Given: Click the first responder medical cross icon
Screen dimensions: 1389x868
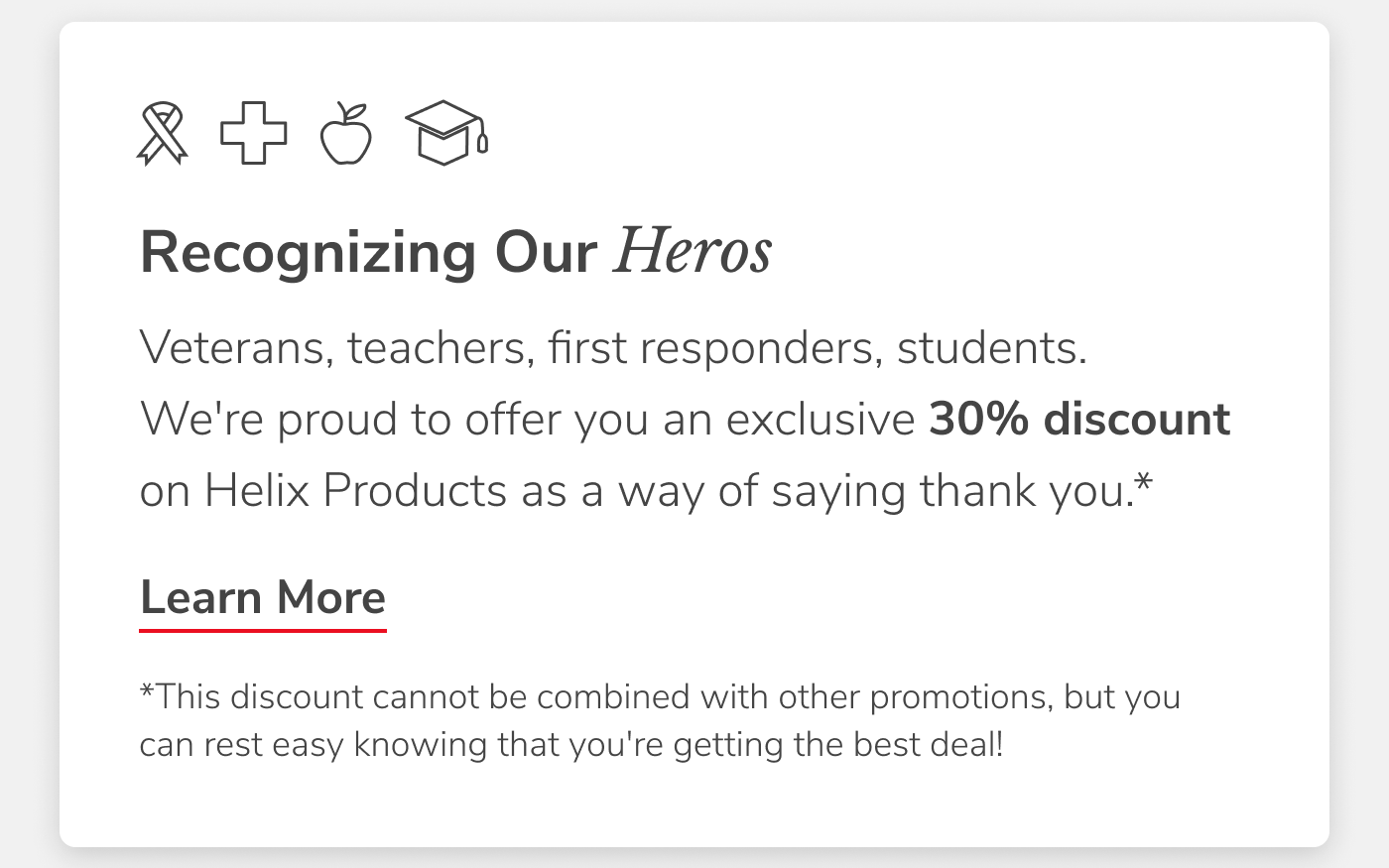Looking at the screenshot, I should pos(253,133).
